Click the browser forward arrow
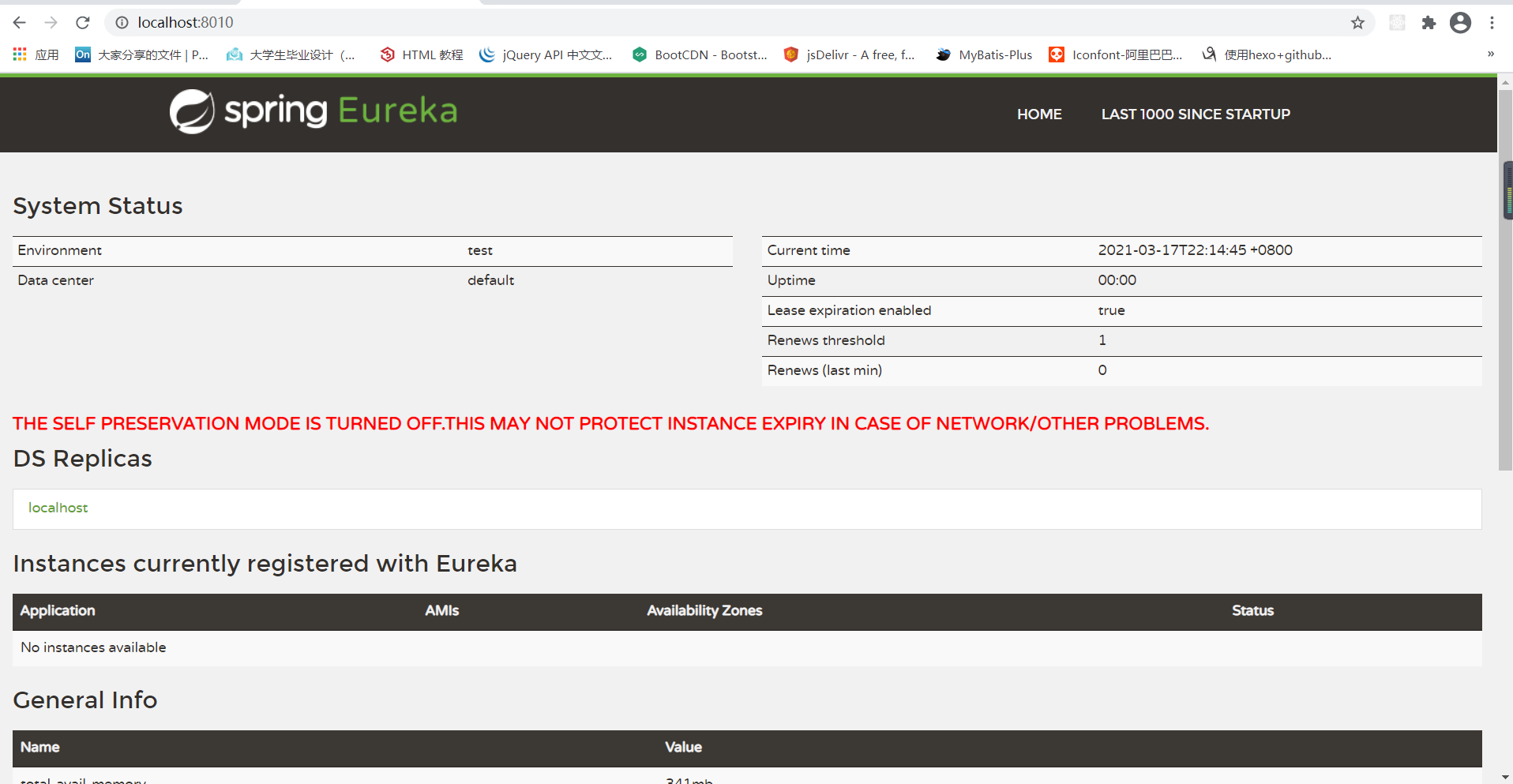Screen dimensions: 1513x784 [x=51, y=23]
